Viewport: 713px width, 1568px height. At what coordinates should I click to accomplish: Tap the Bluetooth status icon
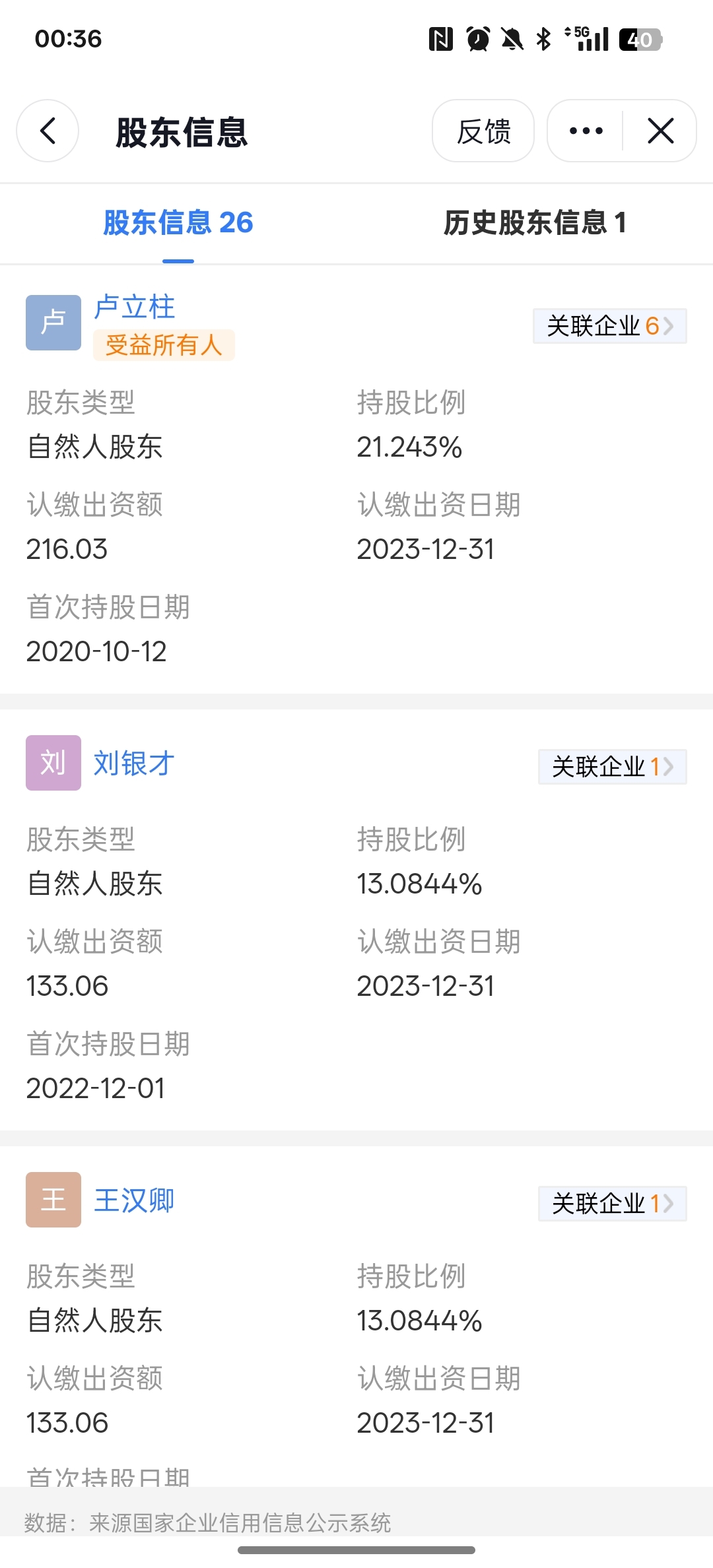(x=544, y=39)
